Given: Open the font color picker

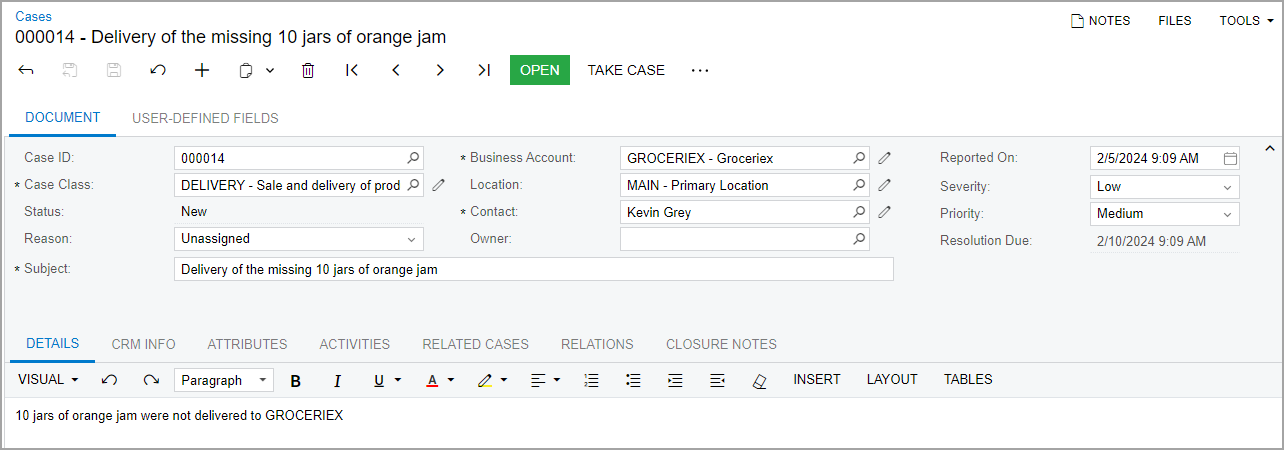Looking at the screenshot, I should [439, 380].
